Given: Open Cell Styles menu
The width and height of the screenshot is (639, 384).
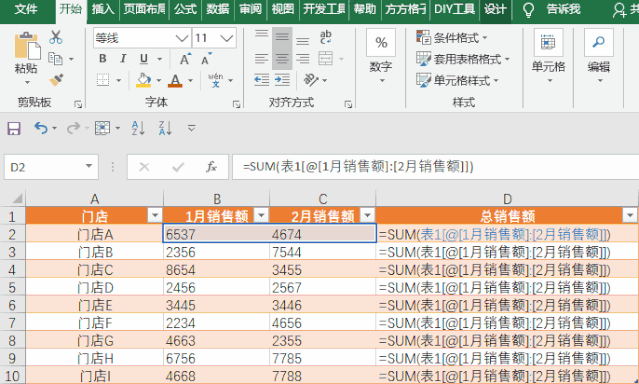Looking at the screenshot, I should click(x=457, y=80).
